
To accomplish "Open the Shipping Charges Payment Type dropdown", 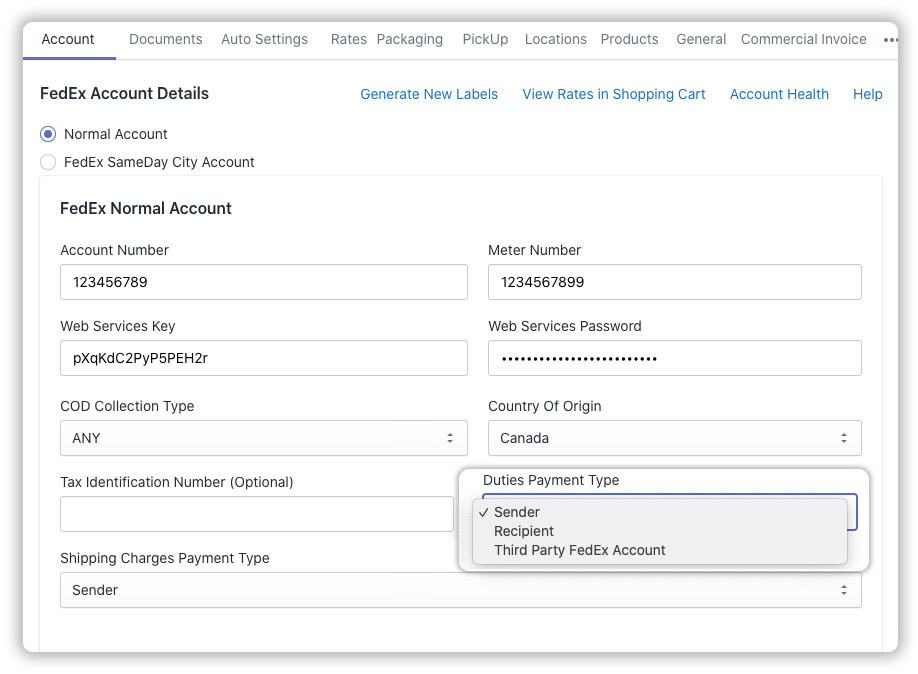I will 461,590.
